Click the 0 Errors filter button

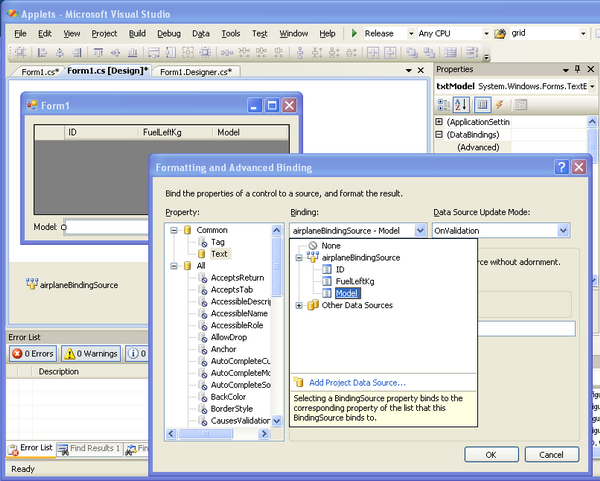pos(33,354)
